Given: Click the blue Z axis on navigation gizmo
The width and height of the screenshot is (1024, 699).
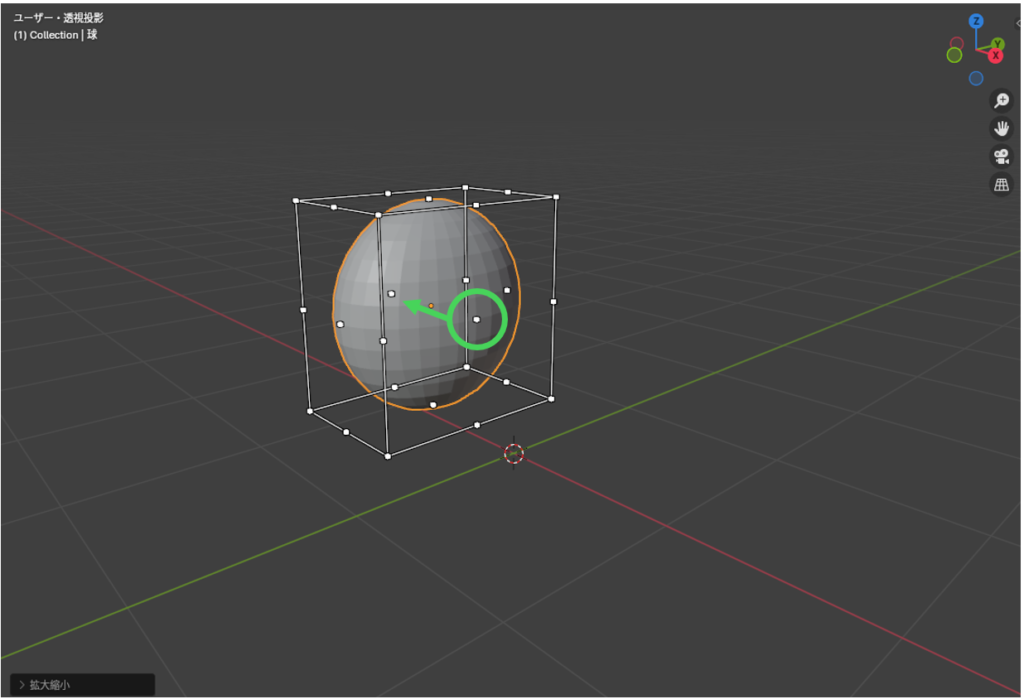Looking at the screenshot, I should pos(976,21).
